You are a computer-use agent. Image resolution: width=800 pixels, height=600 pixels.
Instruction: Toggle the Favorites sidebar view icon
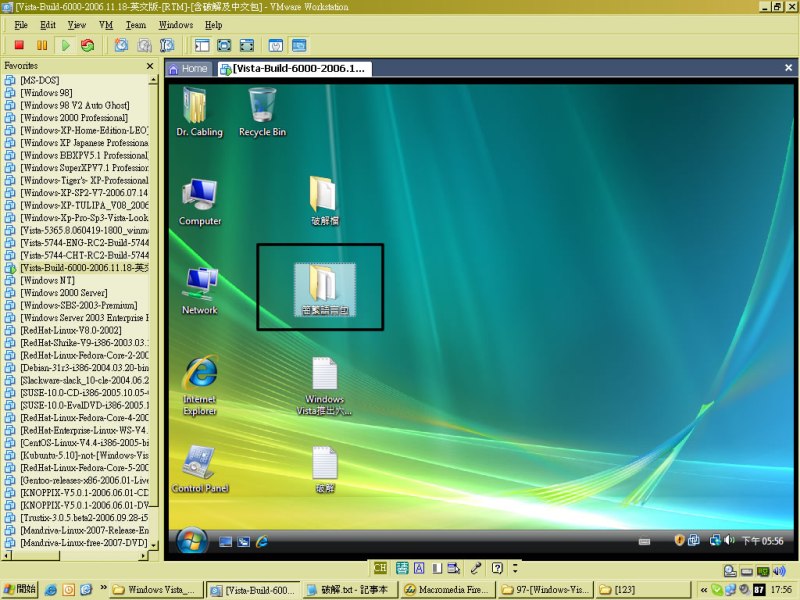click(x=201, y=45)
